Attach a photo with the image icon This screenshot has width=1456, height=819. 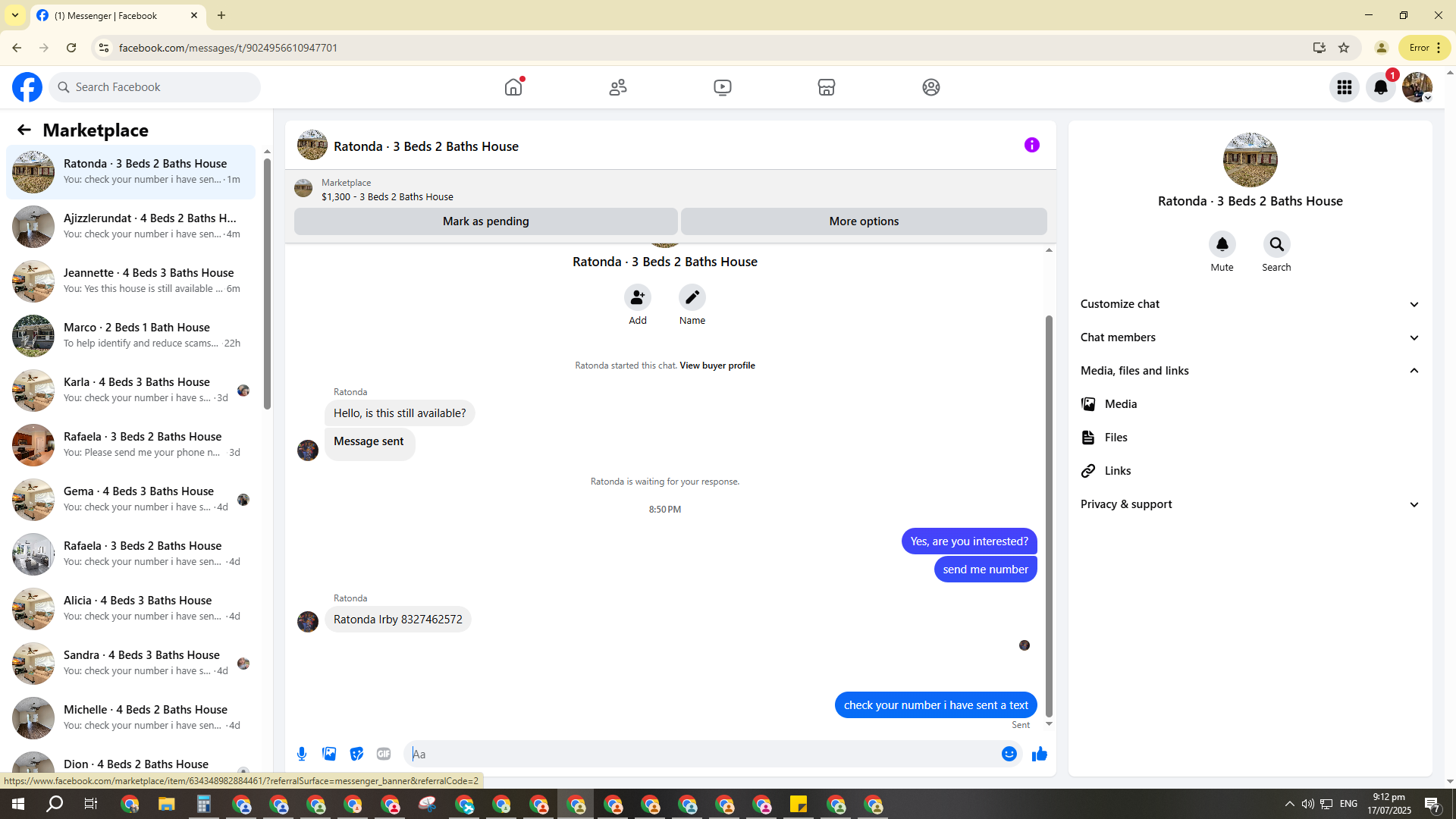[329, 754]
